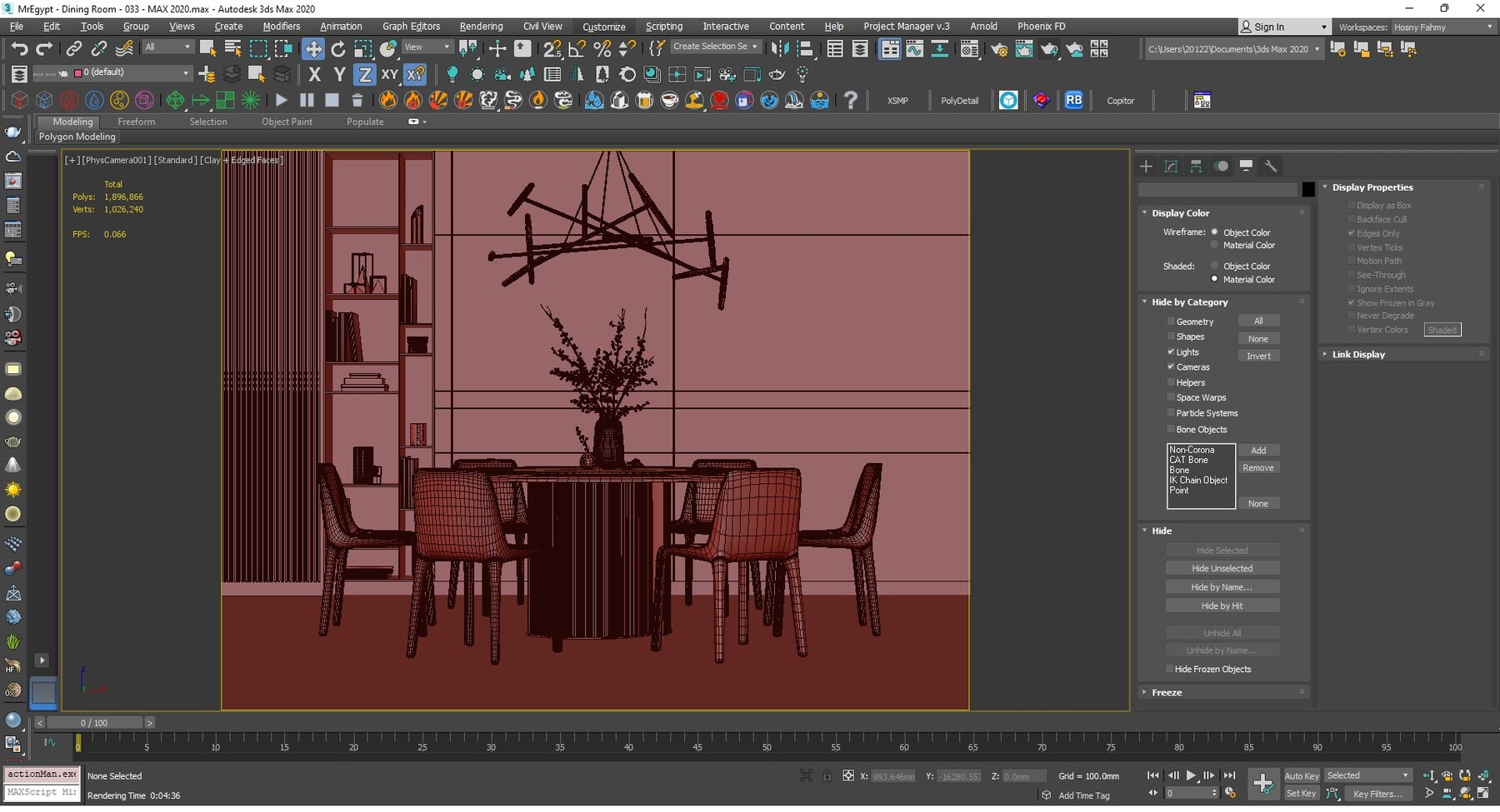Click Invert in the Hide by Category panel
Screen dimensions: 1500x812
click(x=1259, y=356)
